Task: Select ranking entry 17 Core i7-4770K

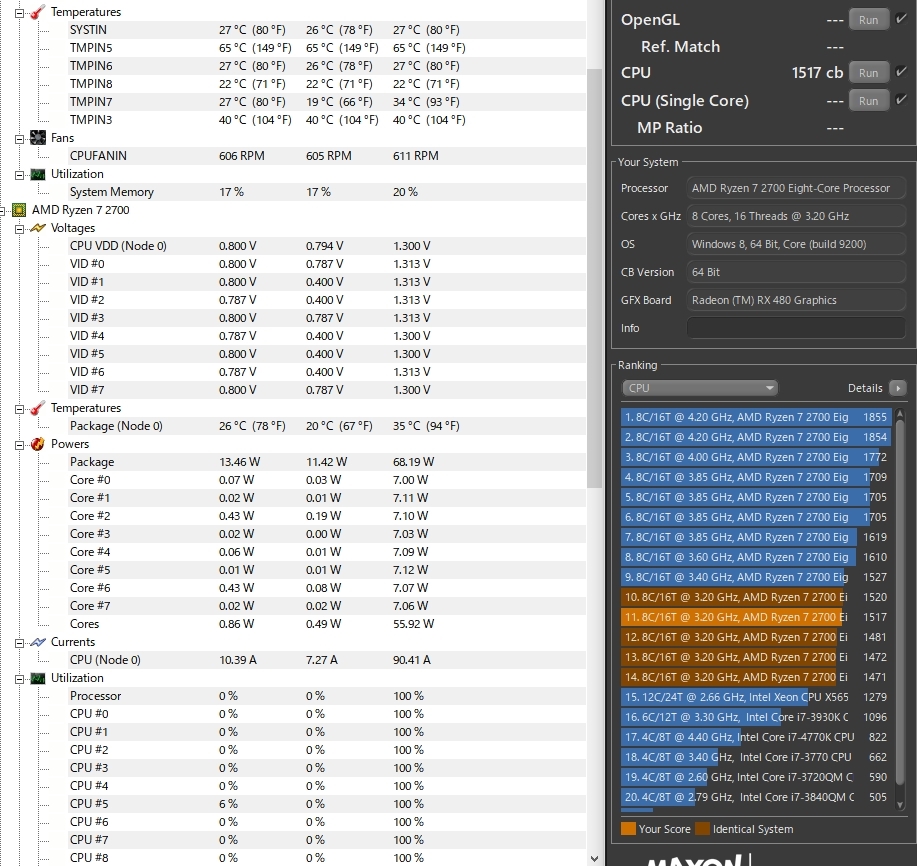Action: pyautogui.click(x=756, y=737)
